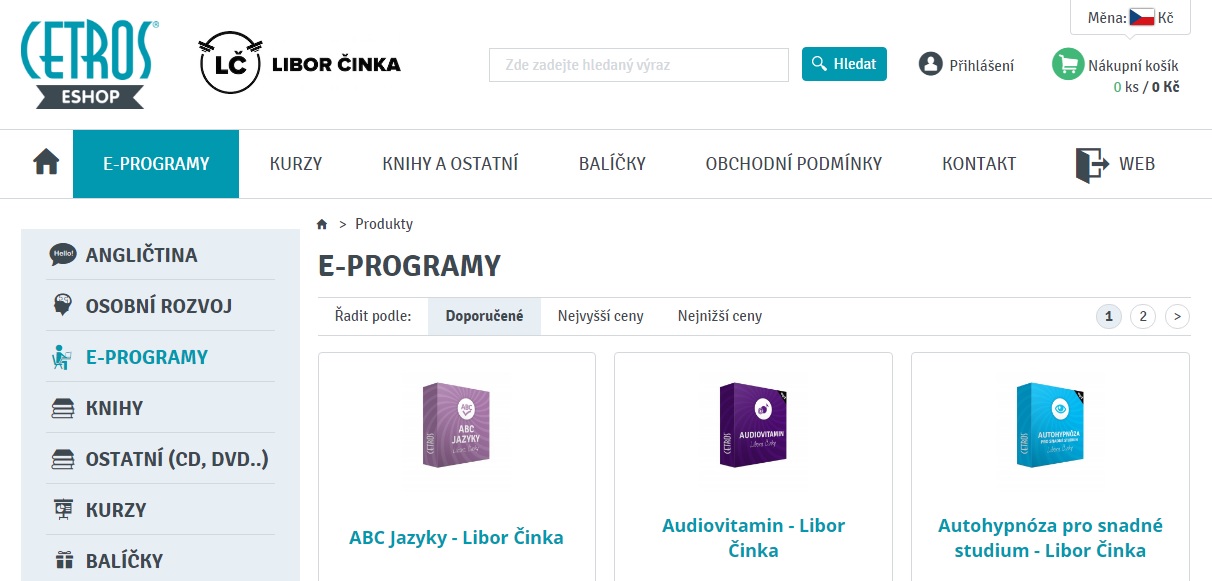Go to page 1 of results
The height and width of the screenshot is (581, 1212).
point(1108,317)
